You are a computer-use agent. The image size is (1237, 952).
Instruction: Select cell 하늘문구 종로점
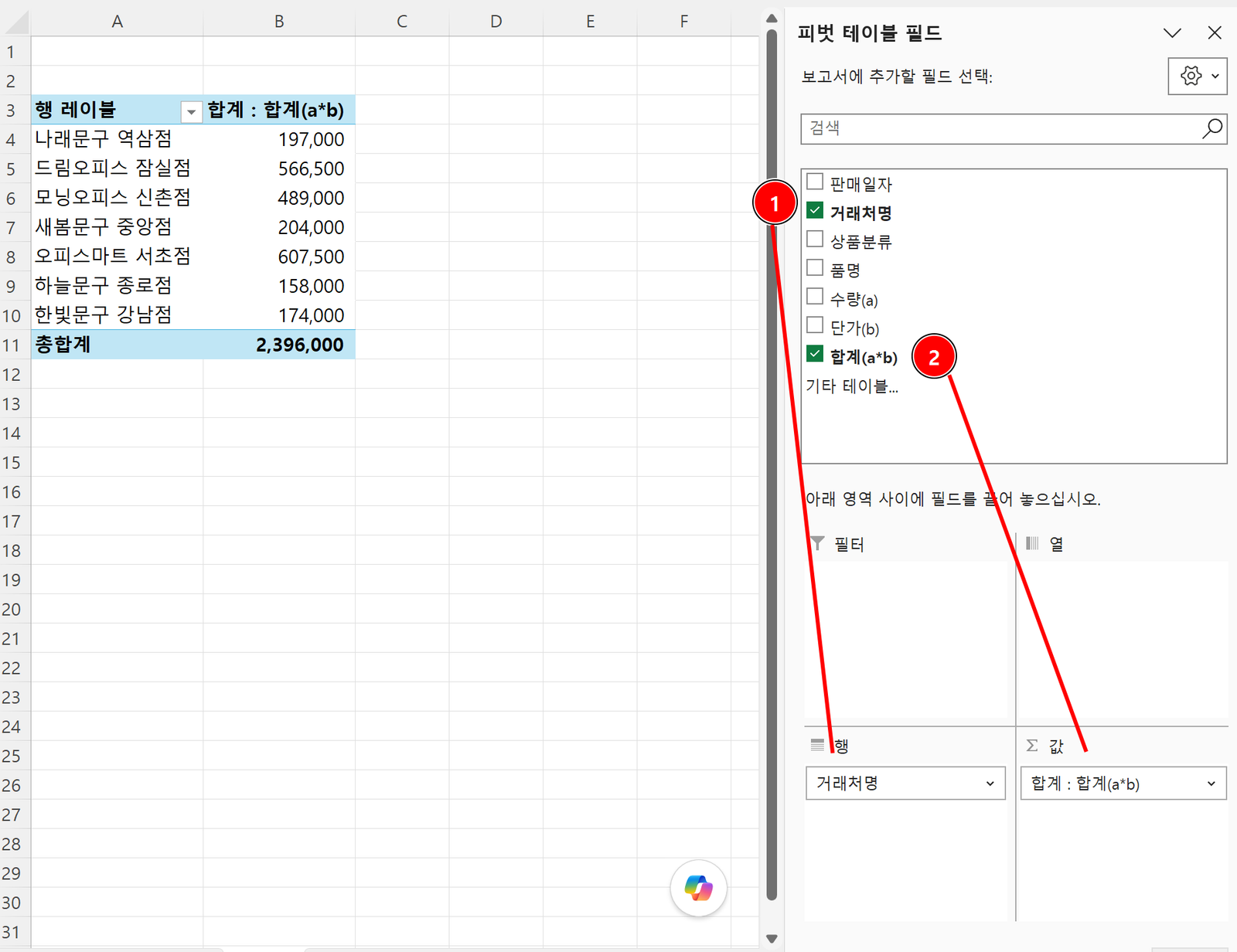pos(117,286)
